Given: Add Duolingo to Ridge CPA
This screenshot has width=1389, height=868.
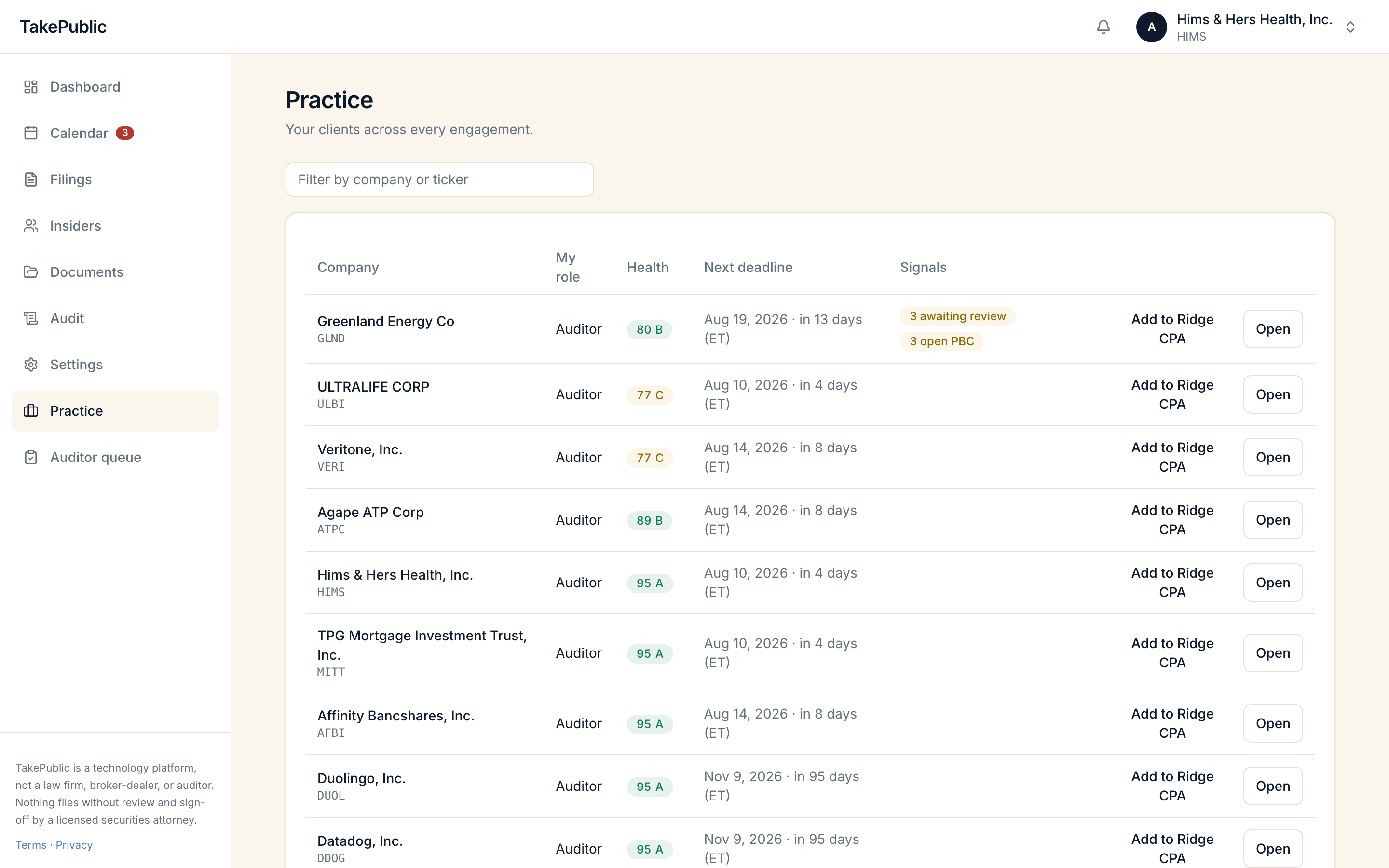Looking at the screenshot, I should (x=1172, y=786).
